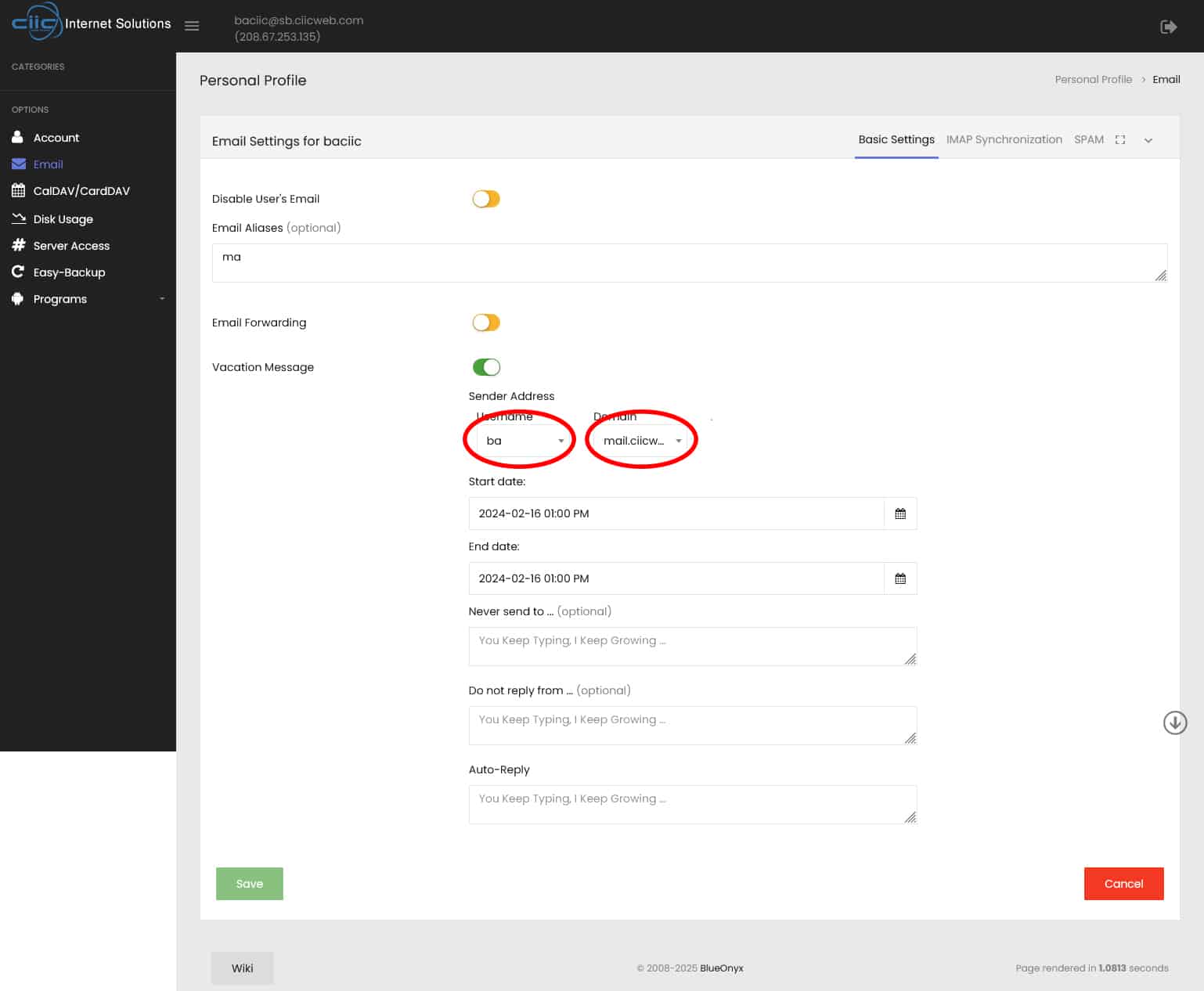Click the green Save button
This screenshot has height=991, width=1204.
point(250,884)
